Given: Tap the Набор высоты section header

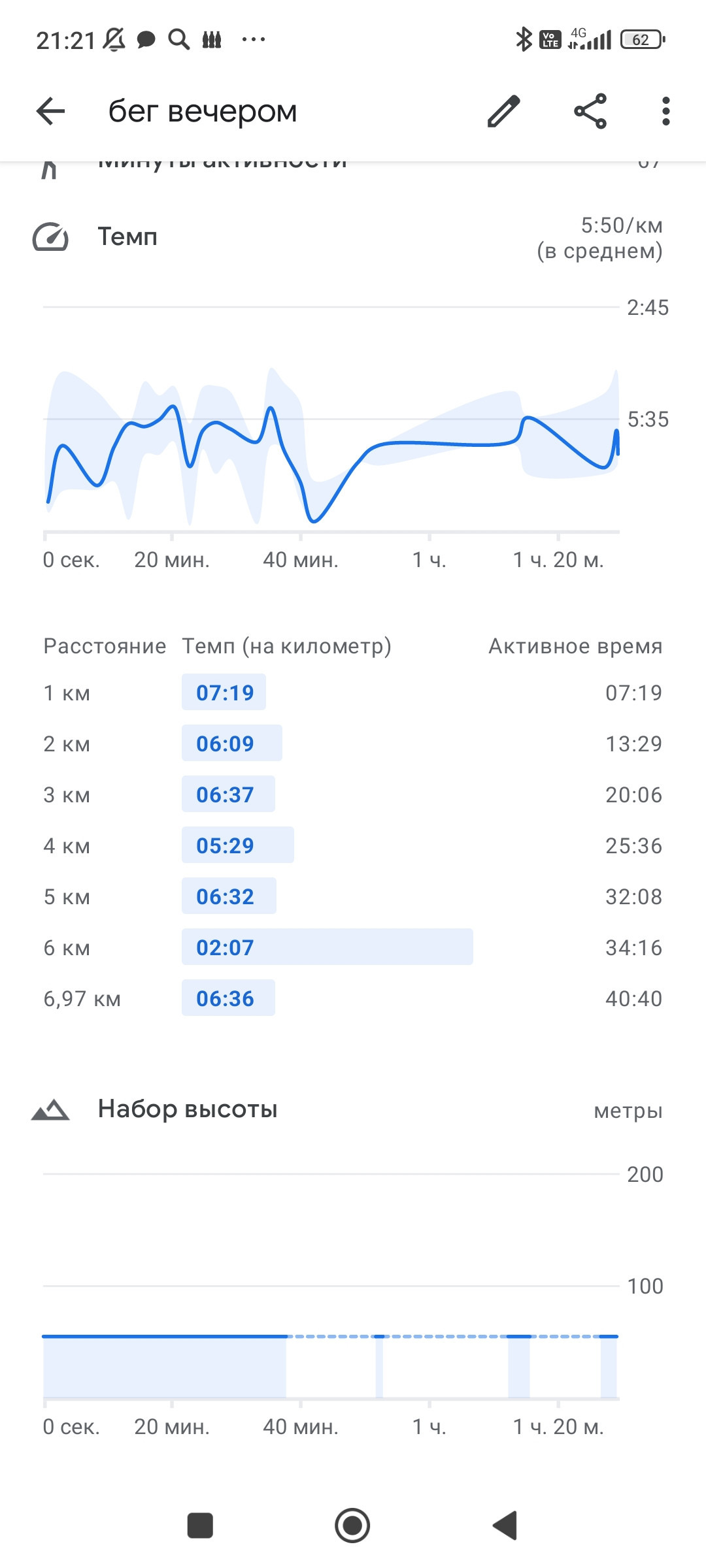Looking at the screenshot, I should click(188, 1109).
